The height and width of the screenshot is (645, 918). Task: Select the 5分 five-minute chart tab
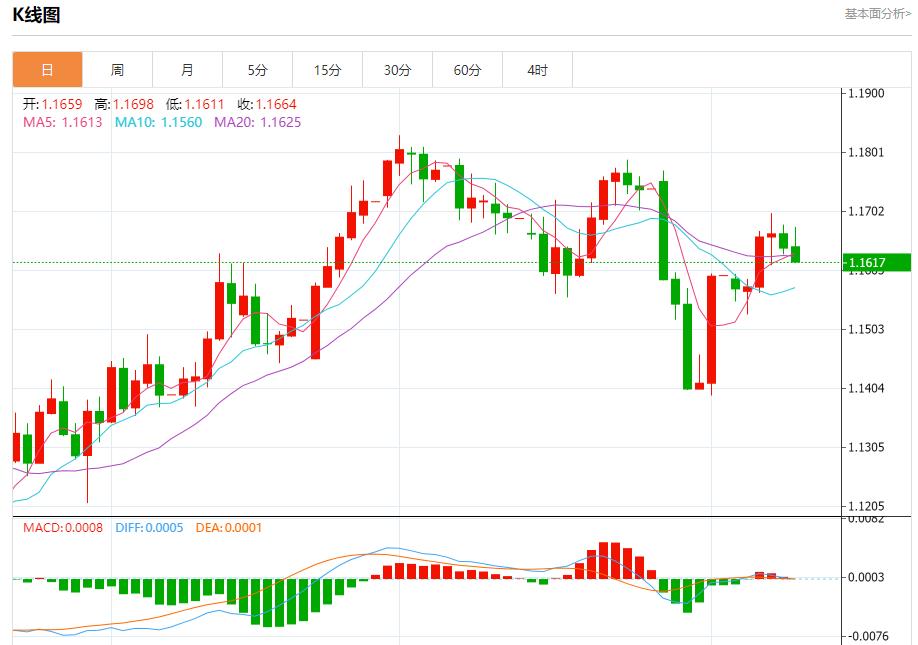(x=258, y=69)
